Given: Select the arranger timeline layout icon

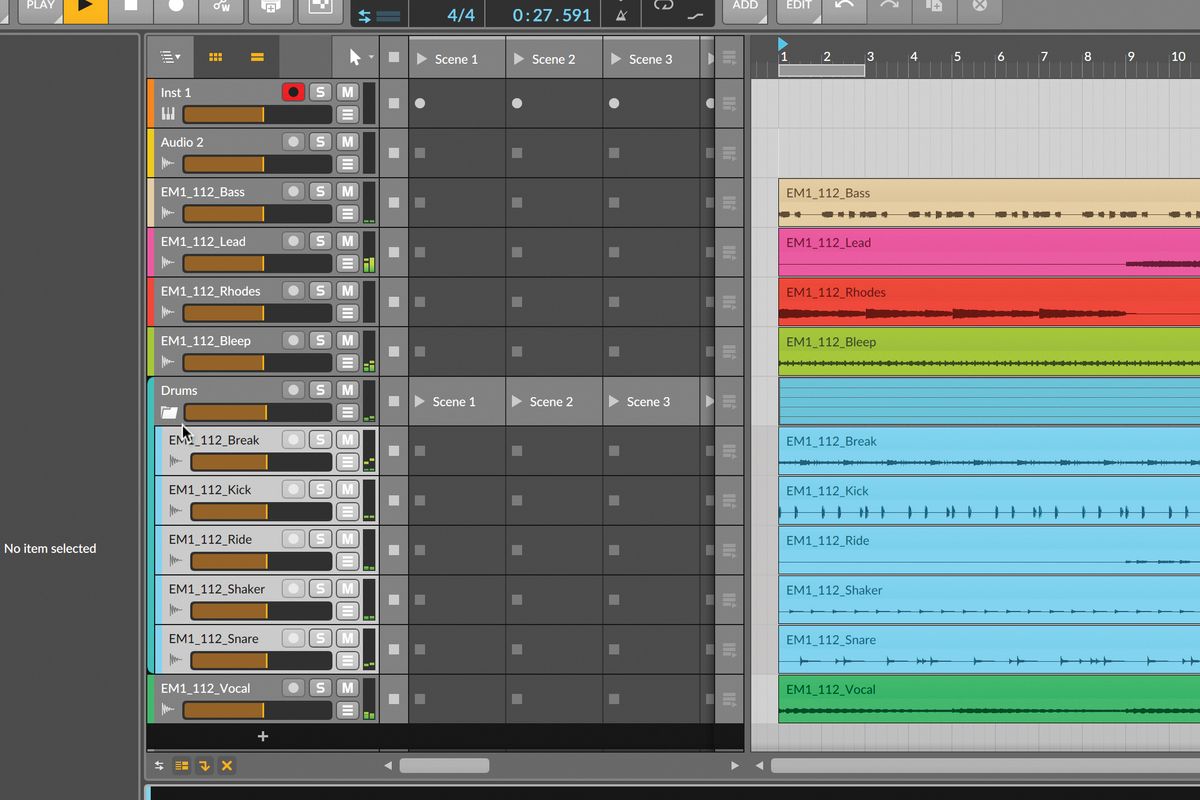Looking at the screenshot, I should (x=257, y=56).
